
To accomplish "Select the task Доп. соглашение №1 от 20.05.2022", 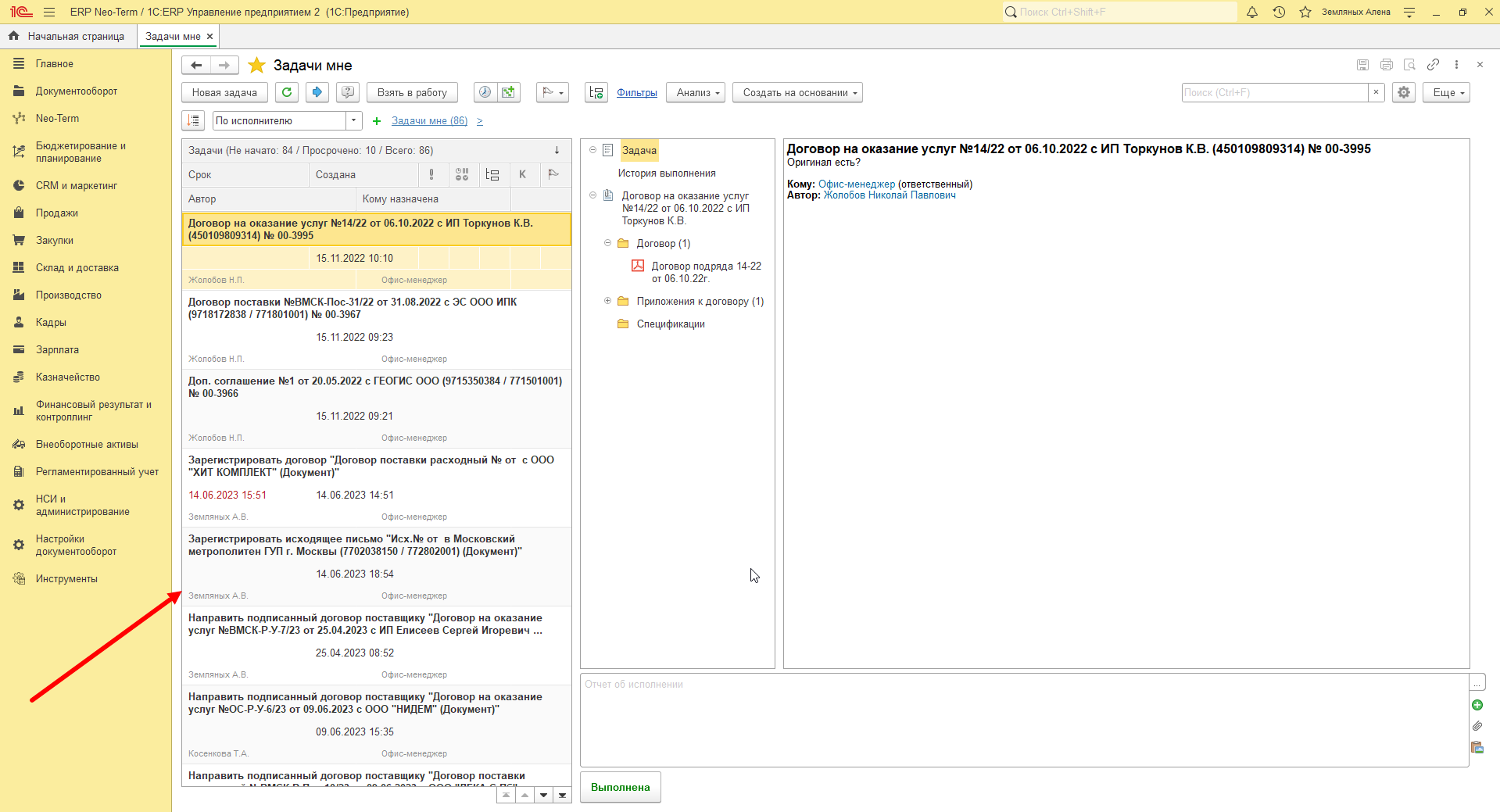I will coord(377,409).
